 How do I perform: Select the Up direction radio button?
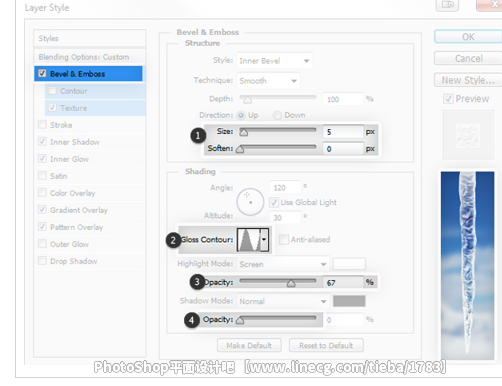[241, 115]
